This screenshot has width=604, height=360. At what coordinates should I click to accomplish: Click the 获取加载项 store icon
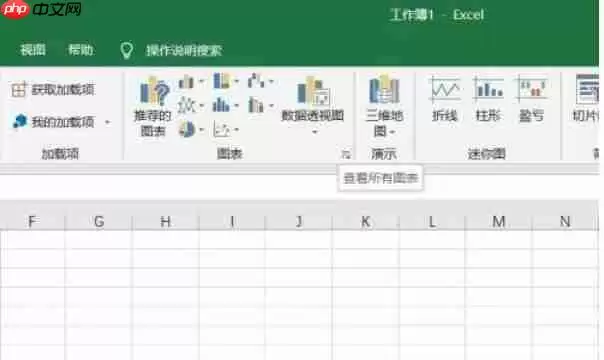click(18, 90)
